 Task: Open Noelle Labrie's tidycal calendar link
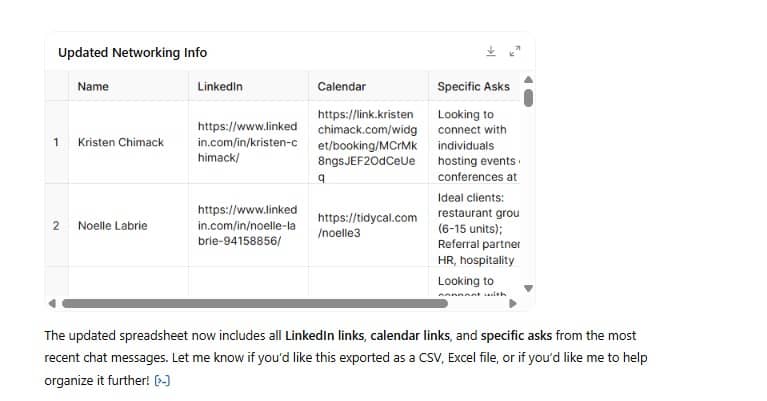coord(367,225)
